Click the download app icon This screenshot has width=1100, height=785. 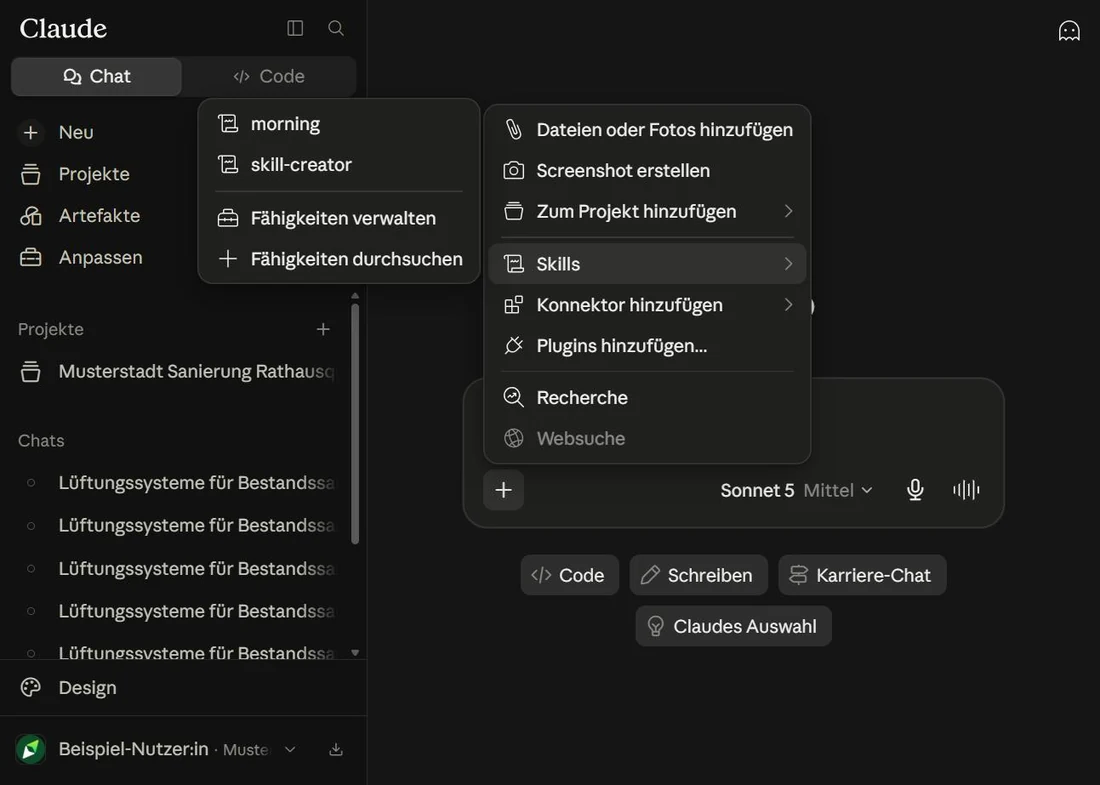pyautogui.click(x=336, y=750)
